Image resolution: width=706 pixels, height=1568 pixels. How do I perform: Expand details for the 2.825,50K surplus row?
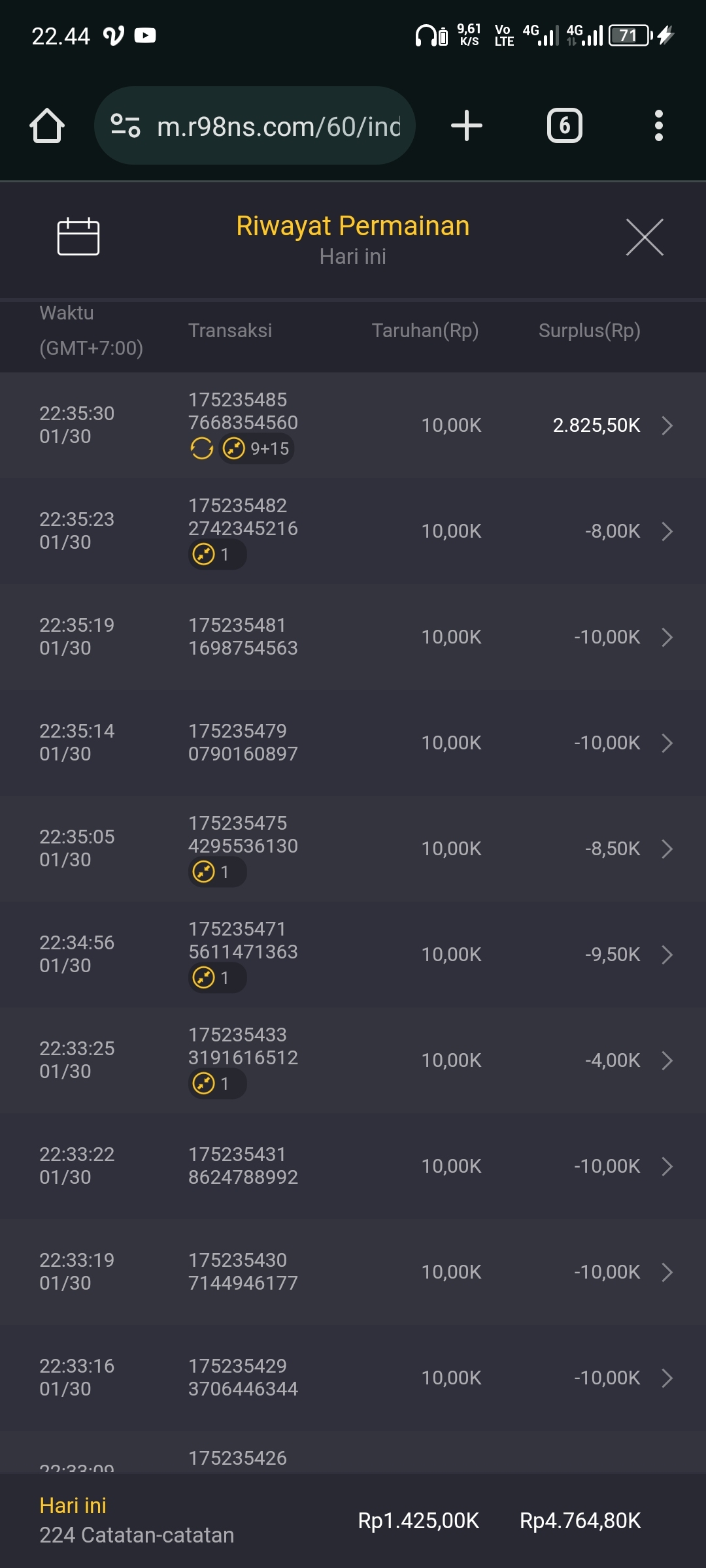tap(667, 425)
